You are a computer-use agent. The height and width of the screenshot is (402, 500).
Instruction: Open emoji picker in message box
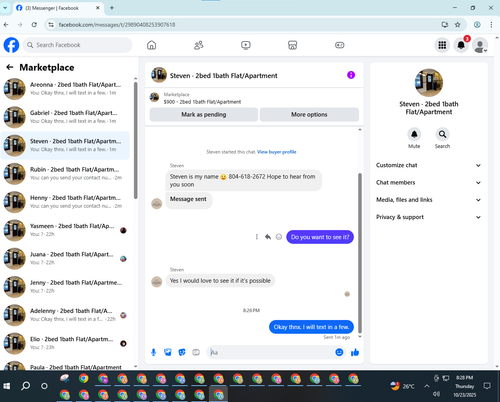(x=339, y=352)
